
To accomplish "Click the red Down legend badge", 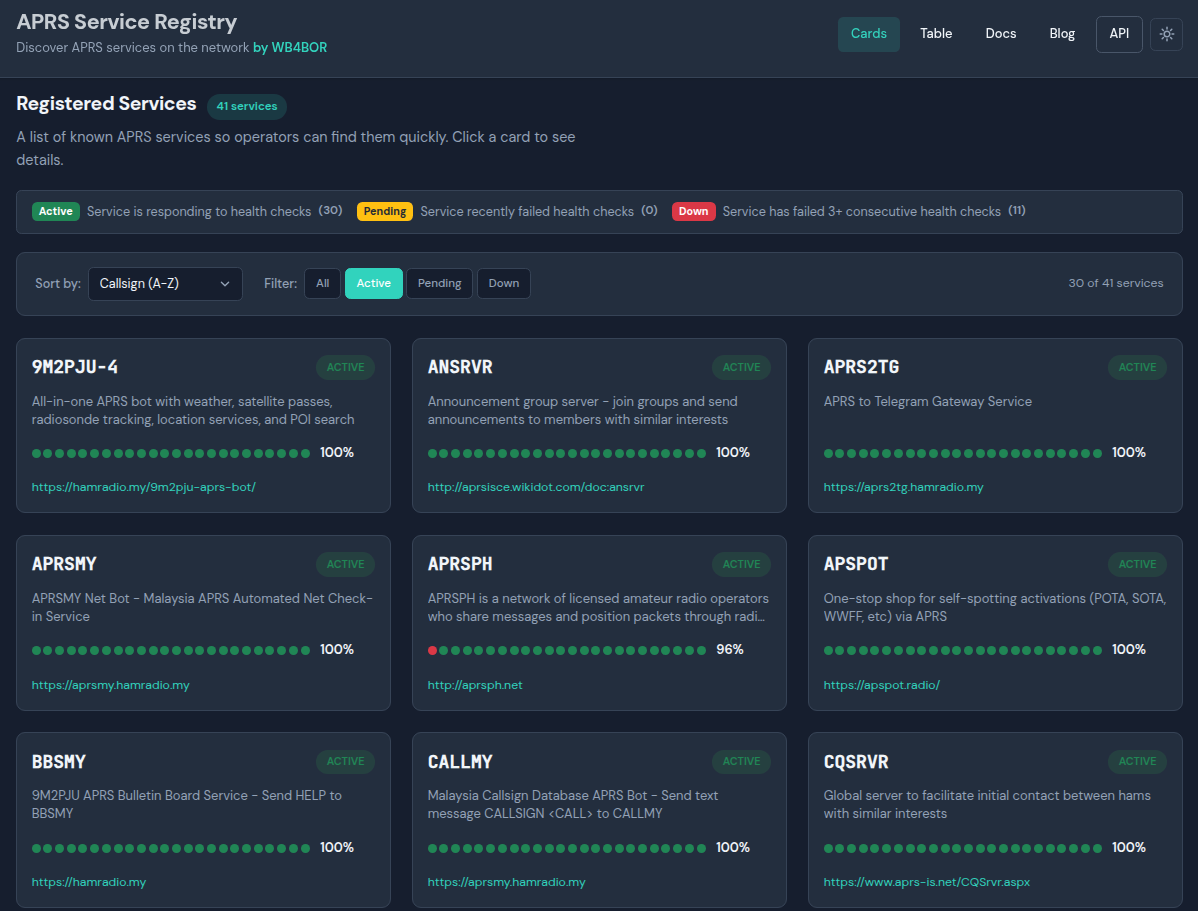I will click(x=694, y=212).
